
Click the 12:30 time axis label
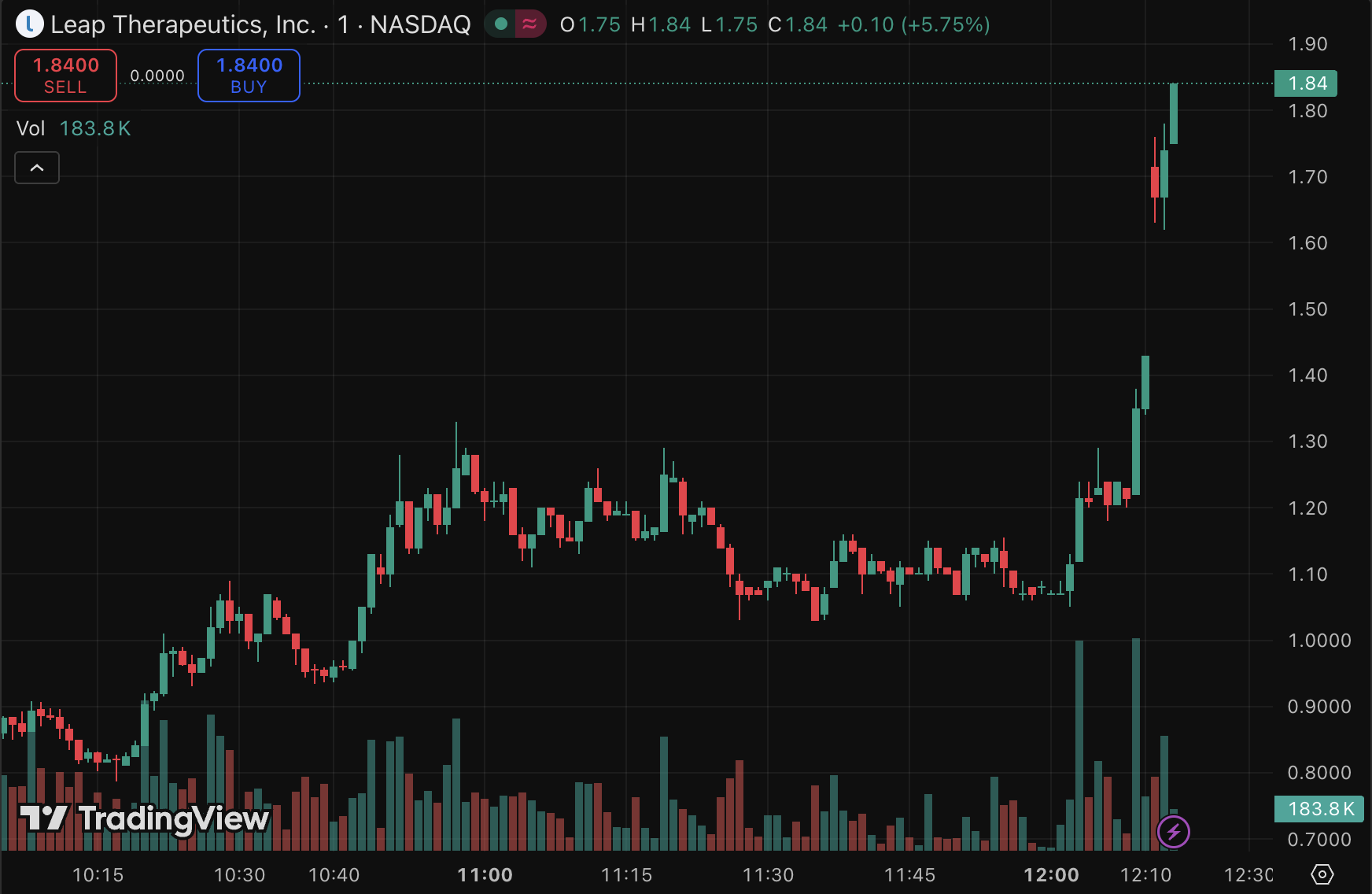[x=1249, y=874]
